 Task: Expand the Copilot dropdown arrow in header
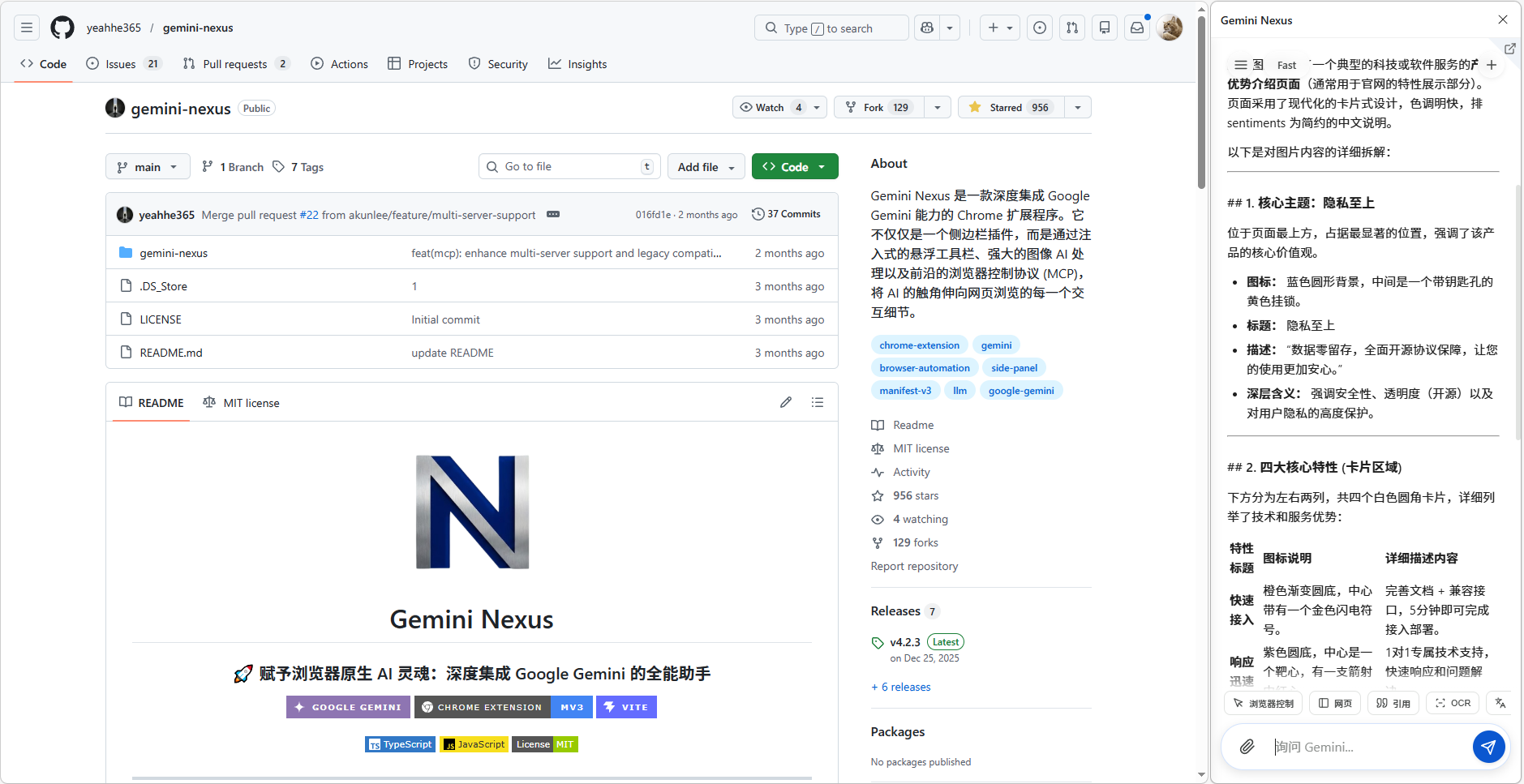click(950, 28)
